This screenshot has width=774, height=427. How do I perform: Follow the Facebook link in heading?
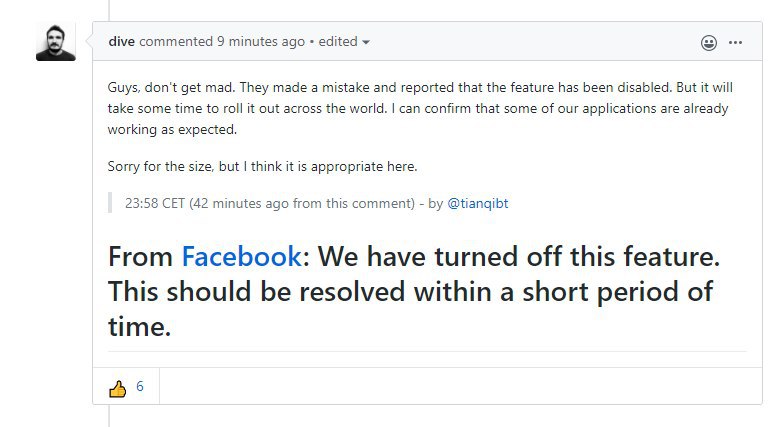click(x=241, y=257)
